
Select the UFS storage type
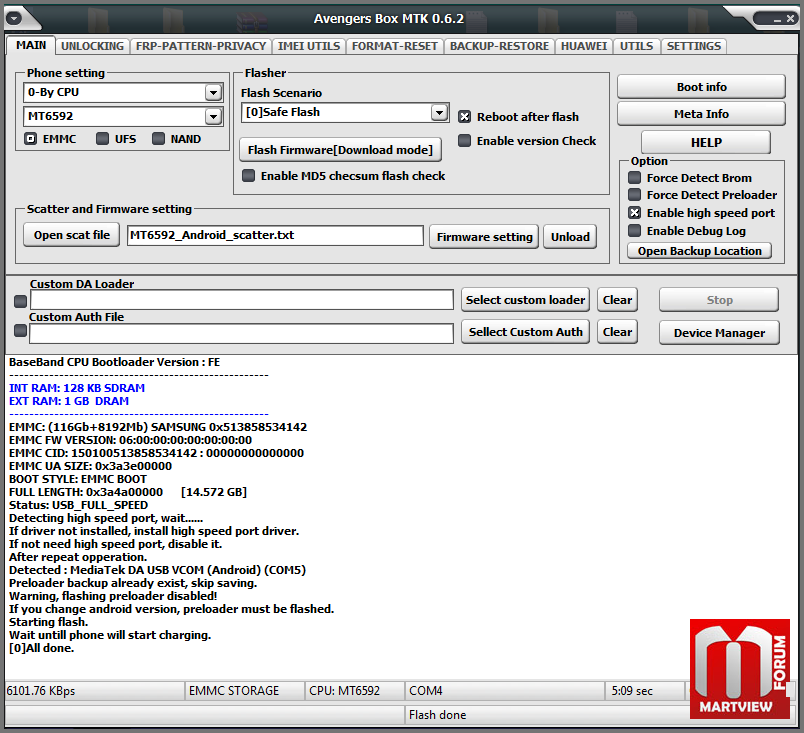pos(103,139)
